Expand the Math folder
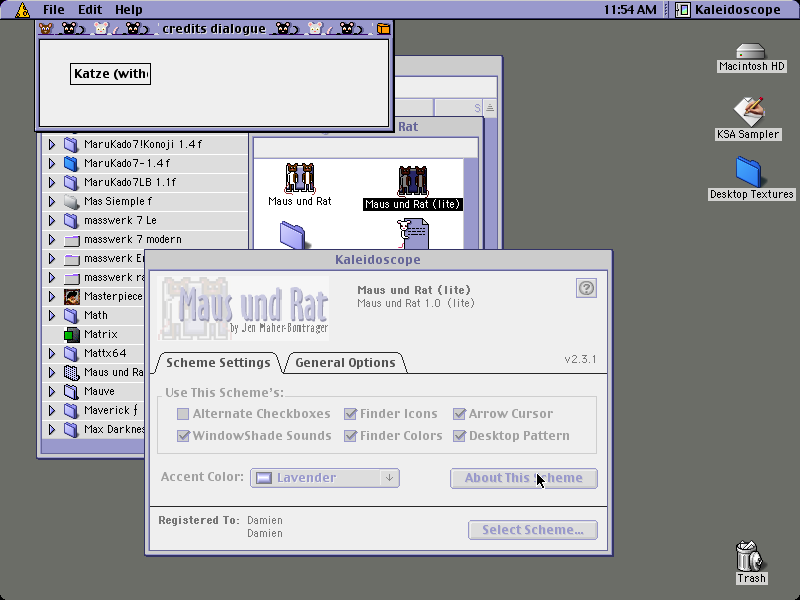The image size is (800, 600). click(x=52, y=315)
